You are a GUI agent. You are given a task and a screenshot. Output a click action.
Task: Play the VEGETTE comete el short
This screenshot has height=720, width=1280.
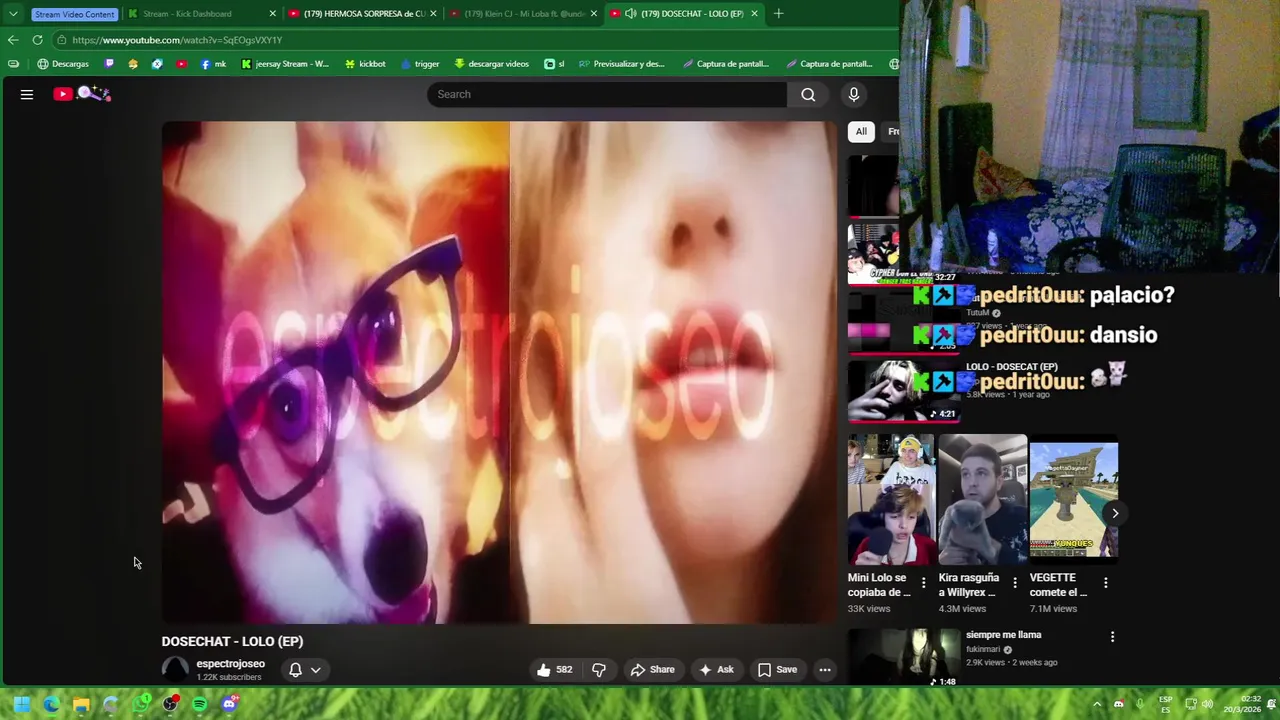pyautogui.click(x=1074, y=499)
